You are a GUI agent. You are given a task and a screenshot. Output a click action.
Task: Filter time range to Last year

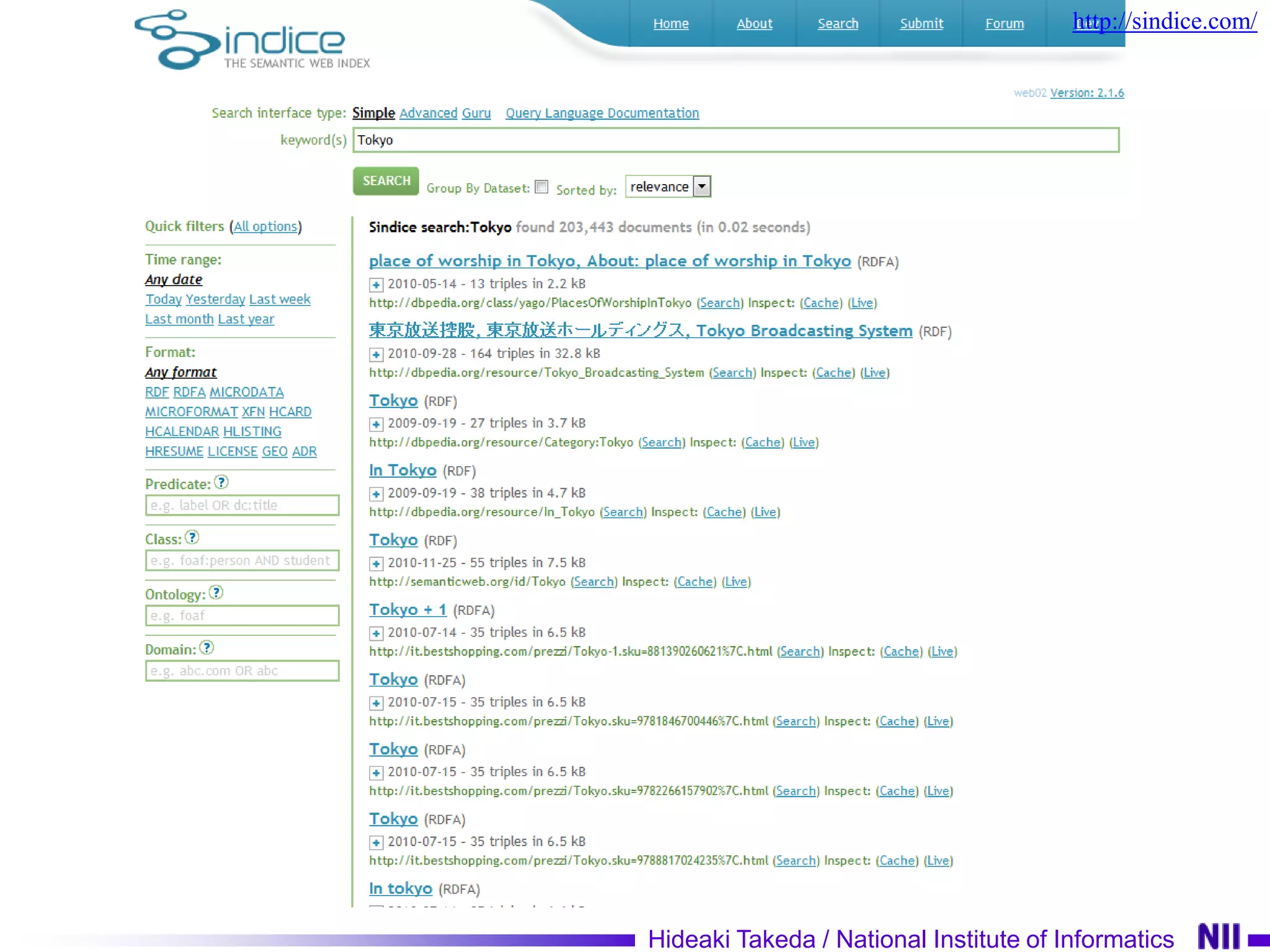coord(246,319)
